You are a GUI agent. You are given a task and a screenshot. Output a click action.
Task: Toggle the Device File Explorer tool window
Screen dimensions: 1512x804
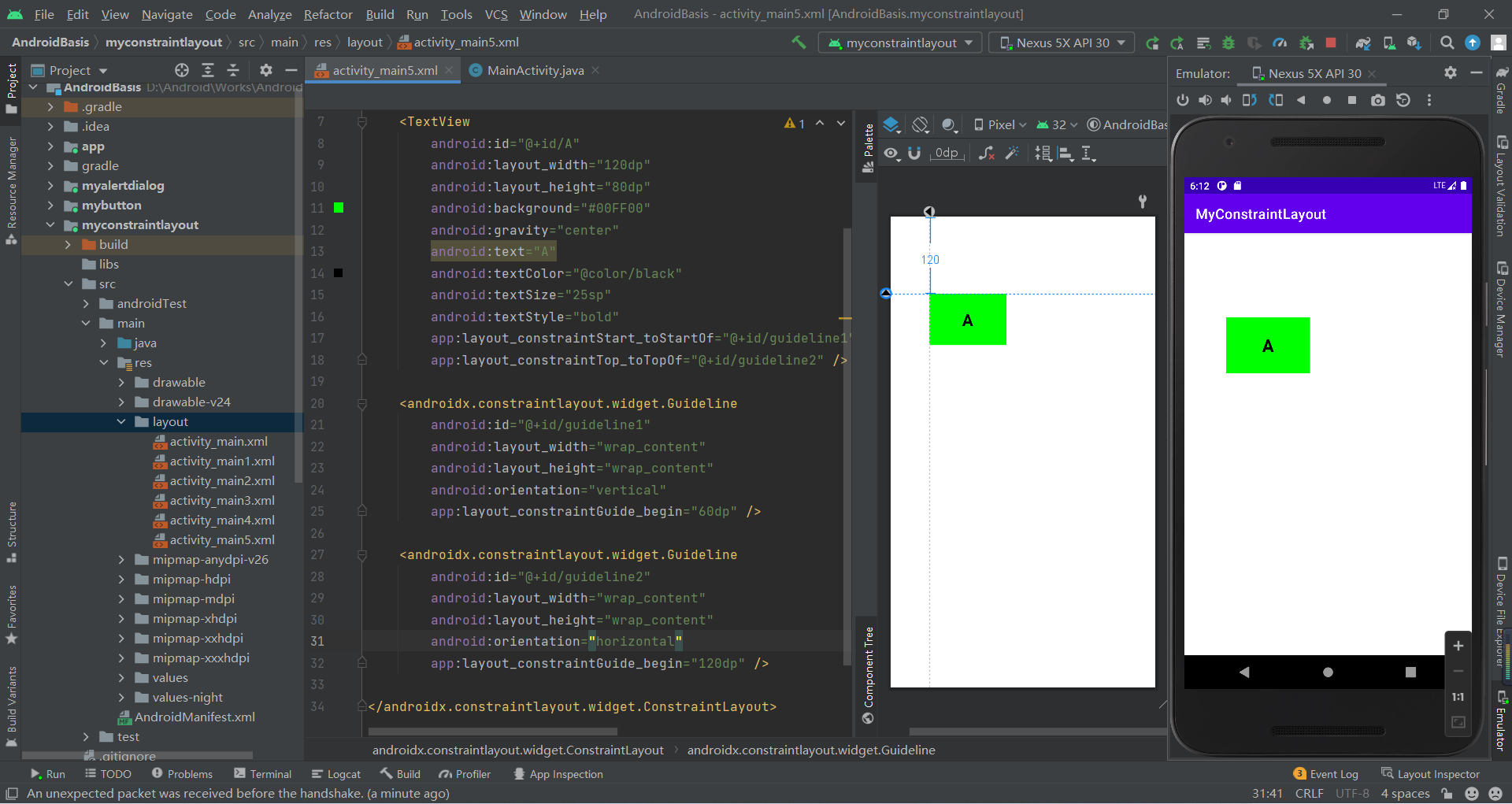(1502, 611)
